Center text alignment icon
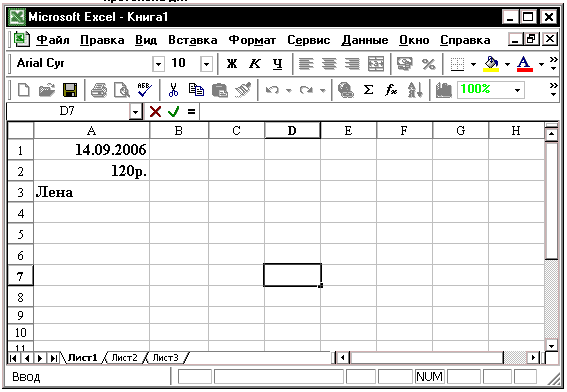This screenshot has width=567, height=392. pyautogui.click(x=329, y=64)
